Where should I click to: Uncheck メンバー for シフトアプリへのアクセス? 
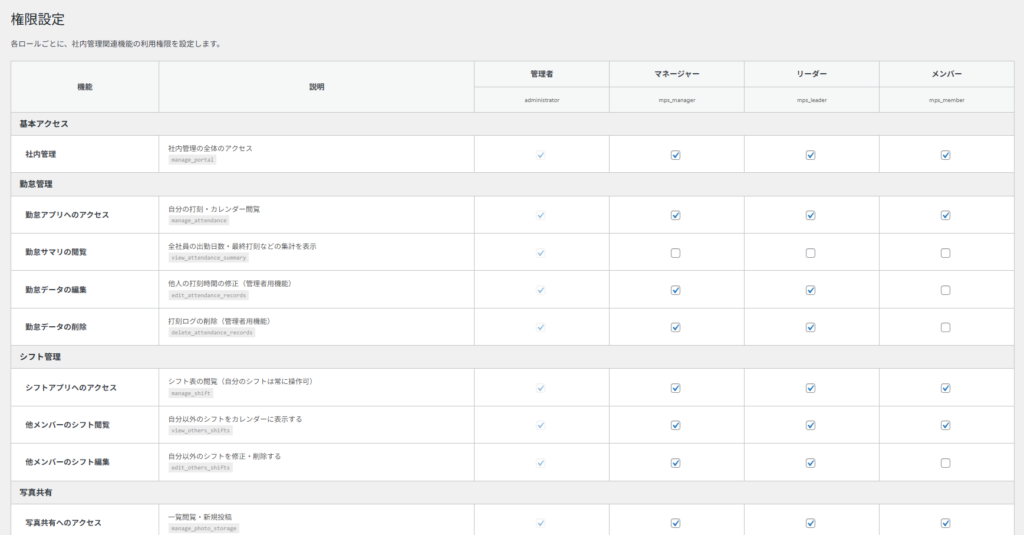(945, 388)
